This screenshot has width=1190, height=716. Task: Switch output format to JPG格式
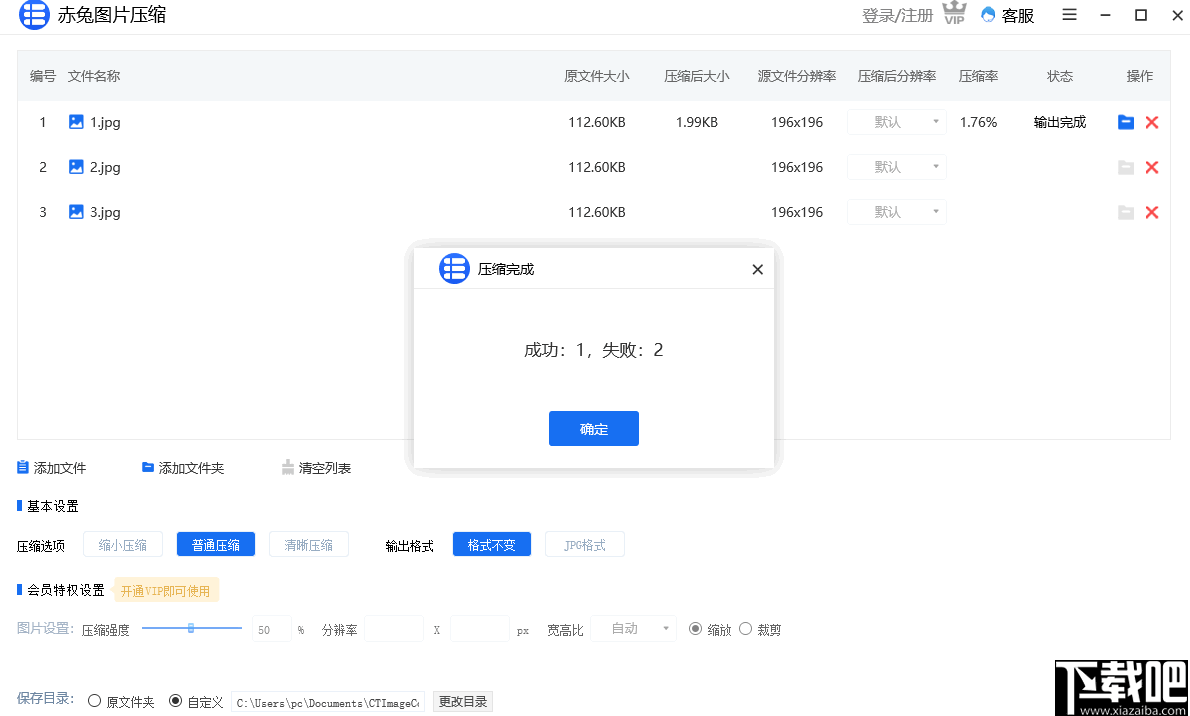click(x=584, y=544)
